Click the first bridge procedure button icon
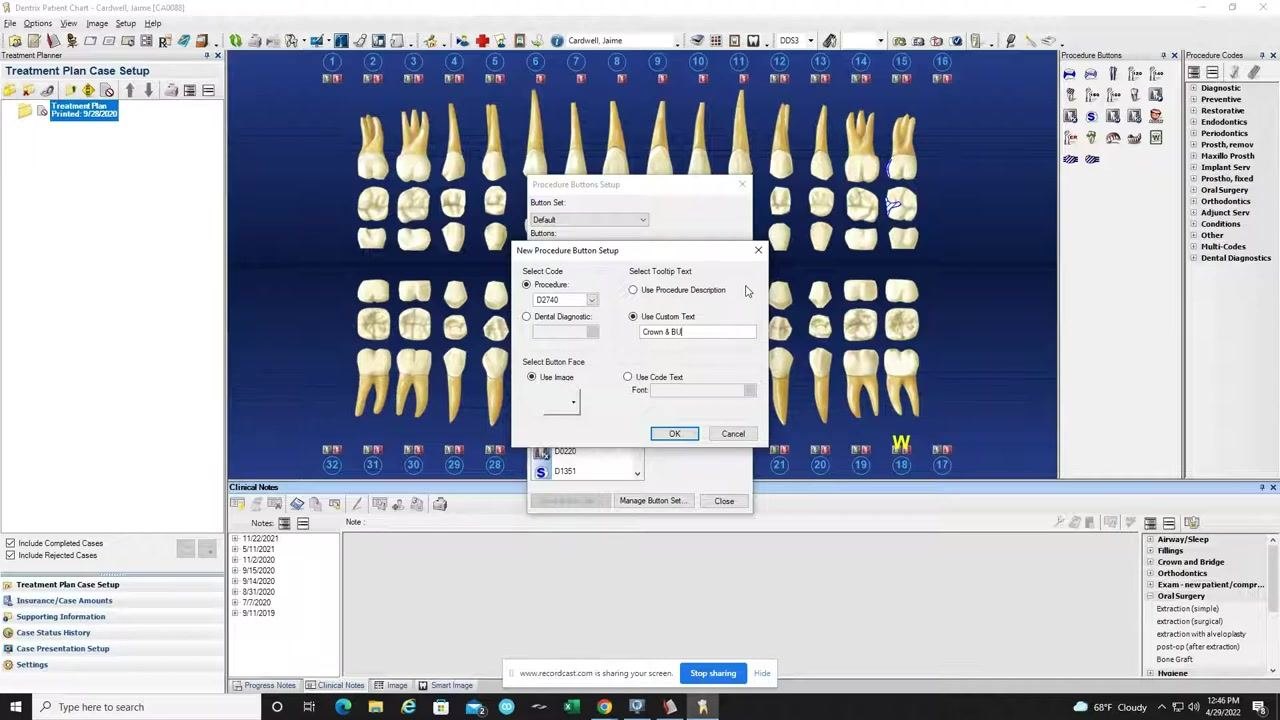 [x=1069, y=74]
